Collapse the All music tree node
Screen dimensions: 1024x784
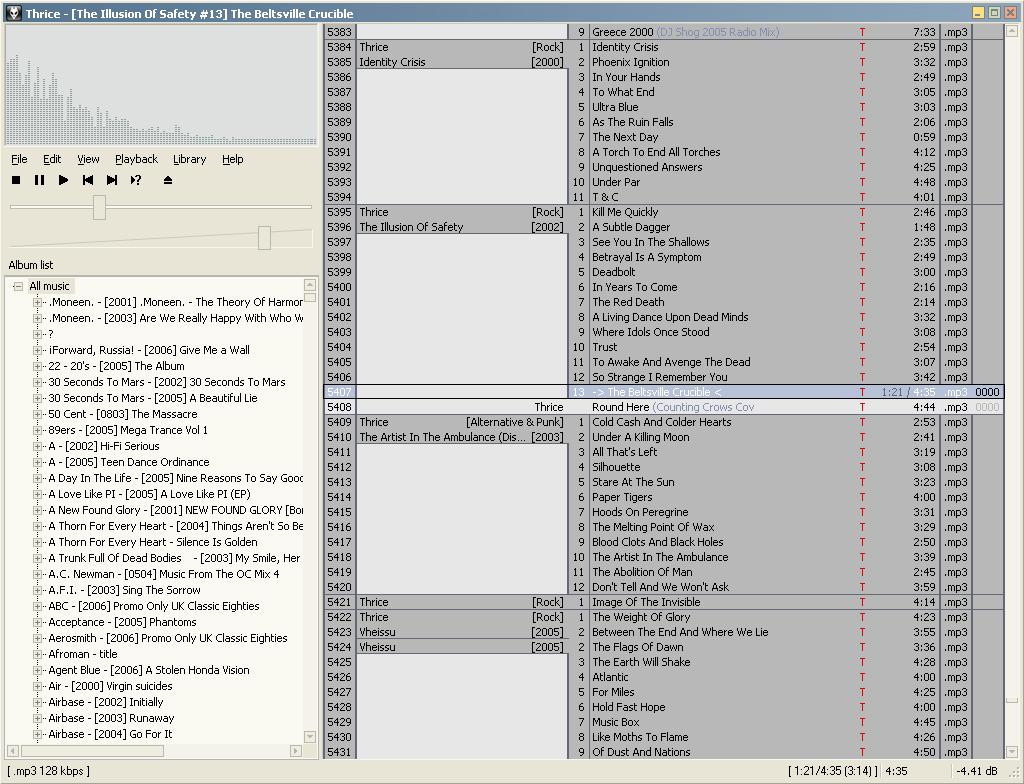pyautogui.click(x=18, y=286)
